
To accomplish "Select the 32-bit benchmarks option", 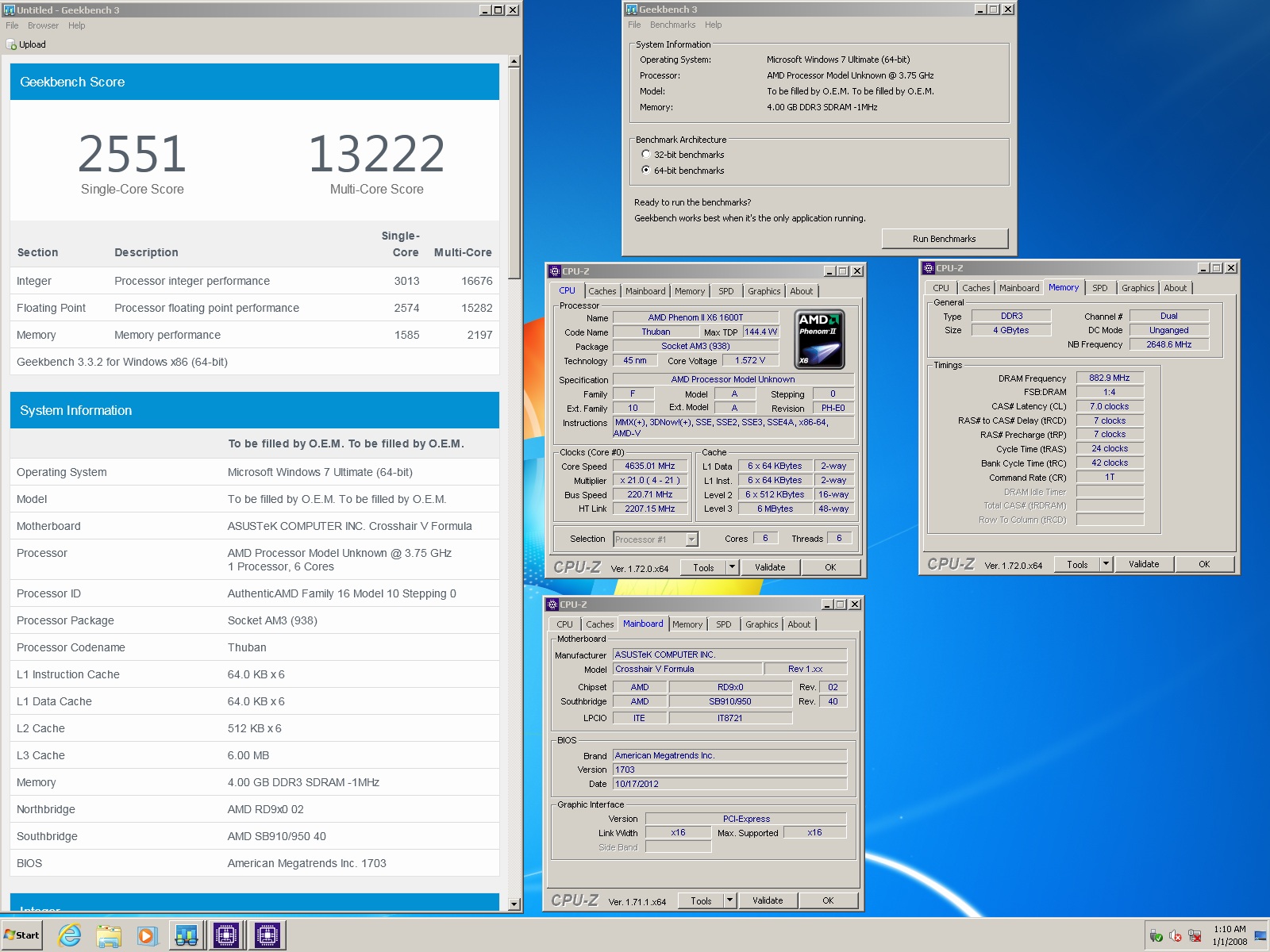I will tap(645, 155).
